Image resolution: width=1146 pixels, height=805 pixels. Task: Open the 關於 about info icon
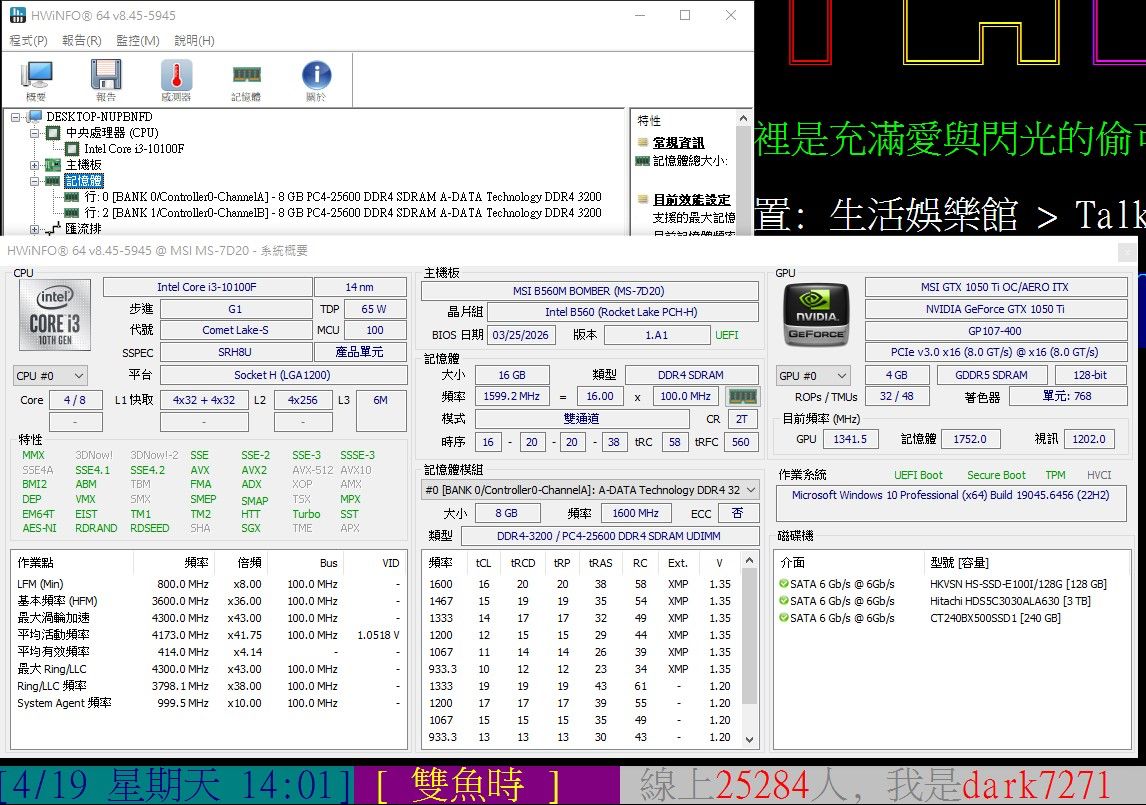(316, 80)
